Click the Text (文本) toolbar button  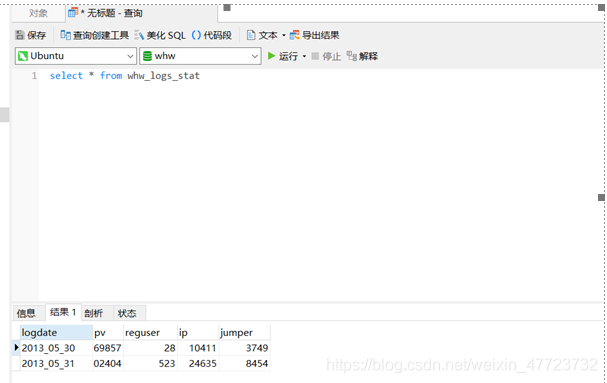tap(262, 35)
